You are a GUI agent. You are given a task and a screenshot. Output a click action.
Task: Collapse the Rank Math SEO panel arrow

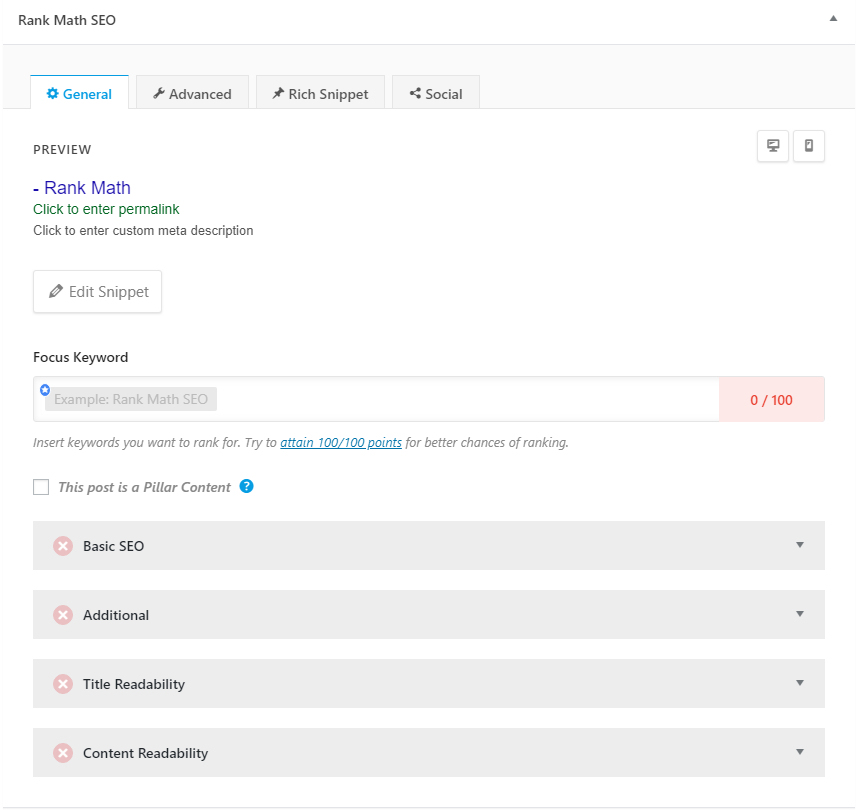tap(833, 19)
